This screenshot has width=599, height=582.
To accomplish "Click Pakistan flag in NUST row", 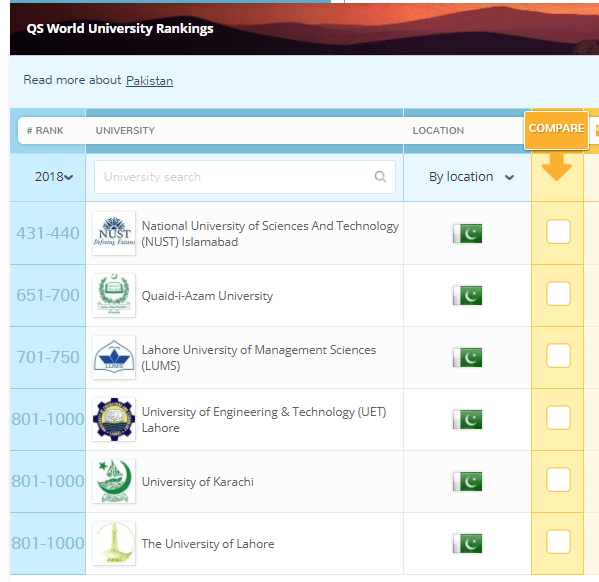I will tap(467, 233).
